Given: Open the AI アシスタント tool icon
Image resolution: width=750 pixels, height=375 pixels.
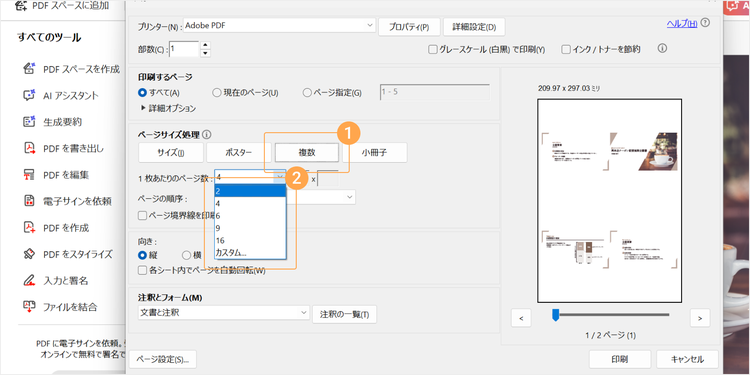Looking at the screenshot, I should [x=29, y=95].
